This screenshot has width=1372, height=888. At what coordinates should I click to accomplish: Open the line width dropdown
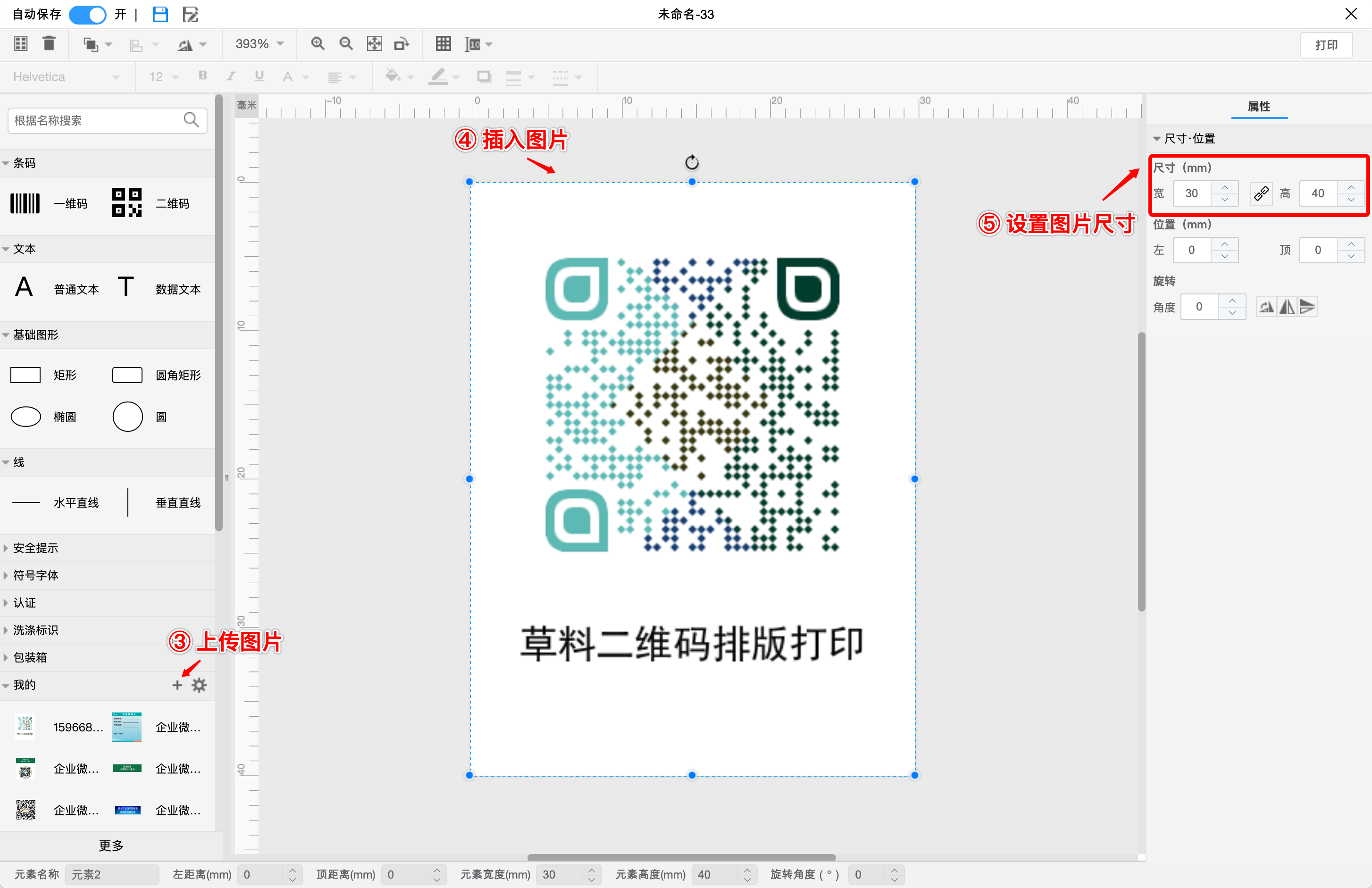(520, 77)
